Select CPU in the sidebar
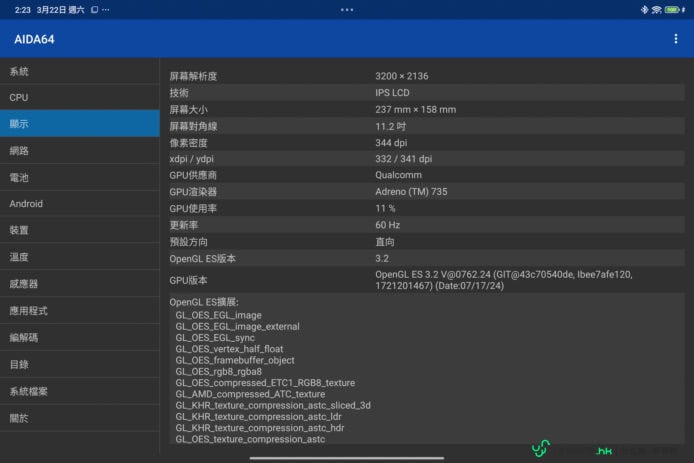694x463 pixels. [x=79, y=98]
